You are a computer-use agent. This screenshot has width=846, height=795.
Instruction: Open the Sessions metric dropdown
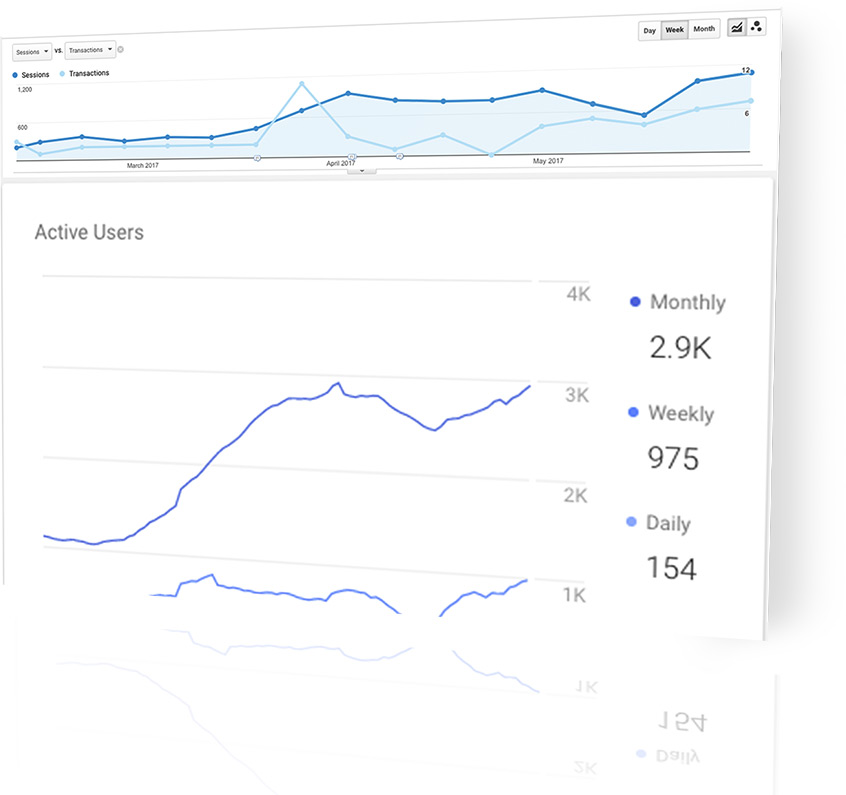[x=32, y=52]
